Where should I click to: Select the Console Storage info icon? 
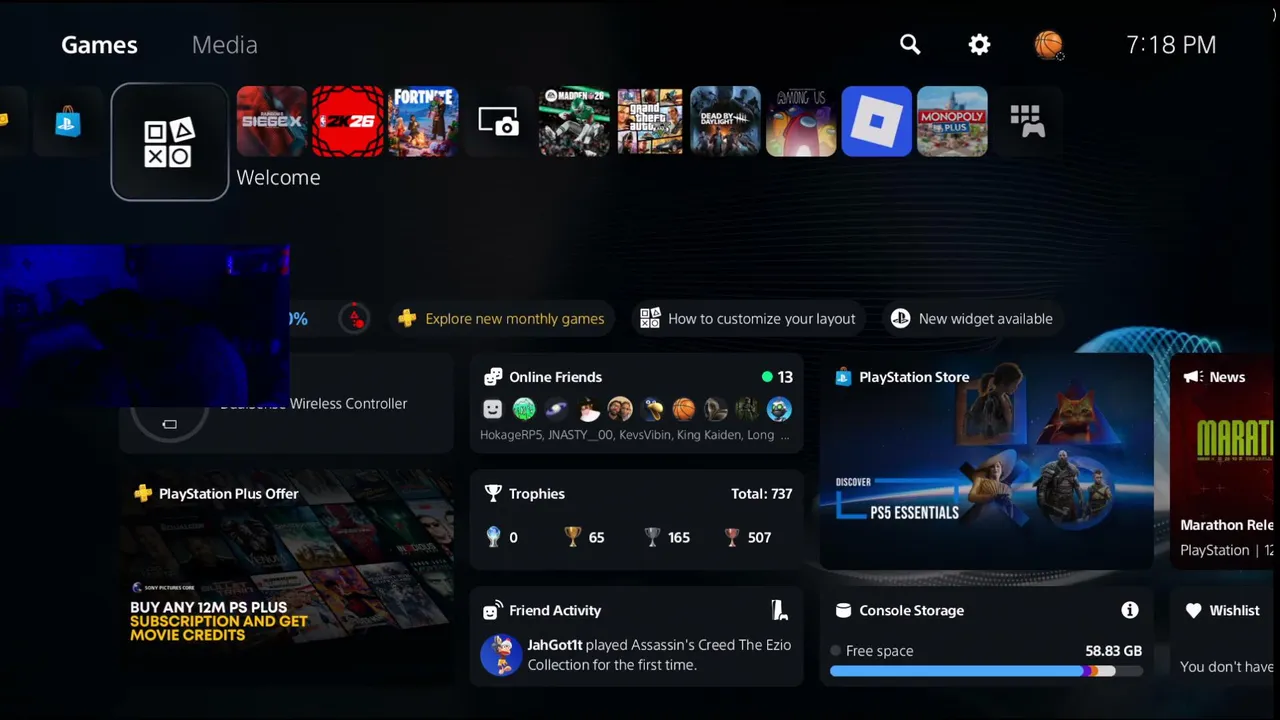click(1130, 610)
